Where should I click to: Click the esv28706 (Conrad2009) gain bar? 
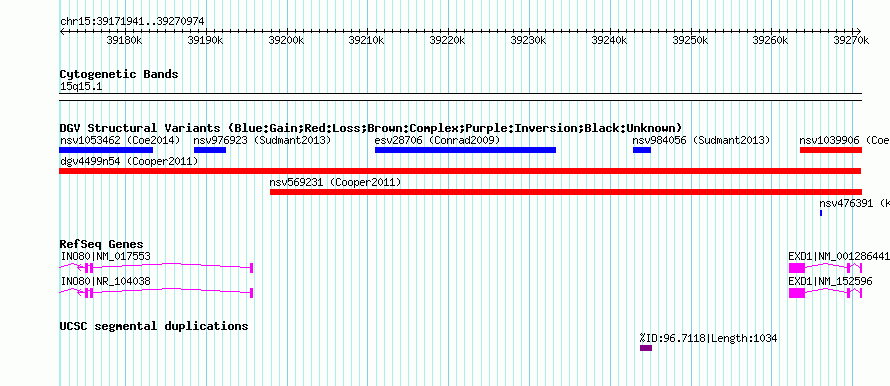pos(465,150)
